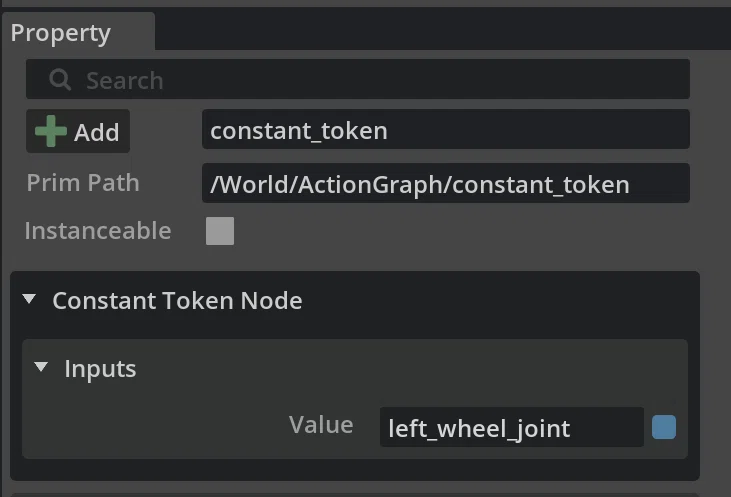Click the Constant Token Node header title
Screen dimensions: 731x497
177,300
